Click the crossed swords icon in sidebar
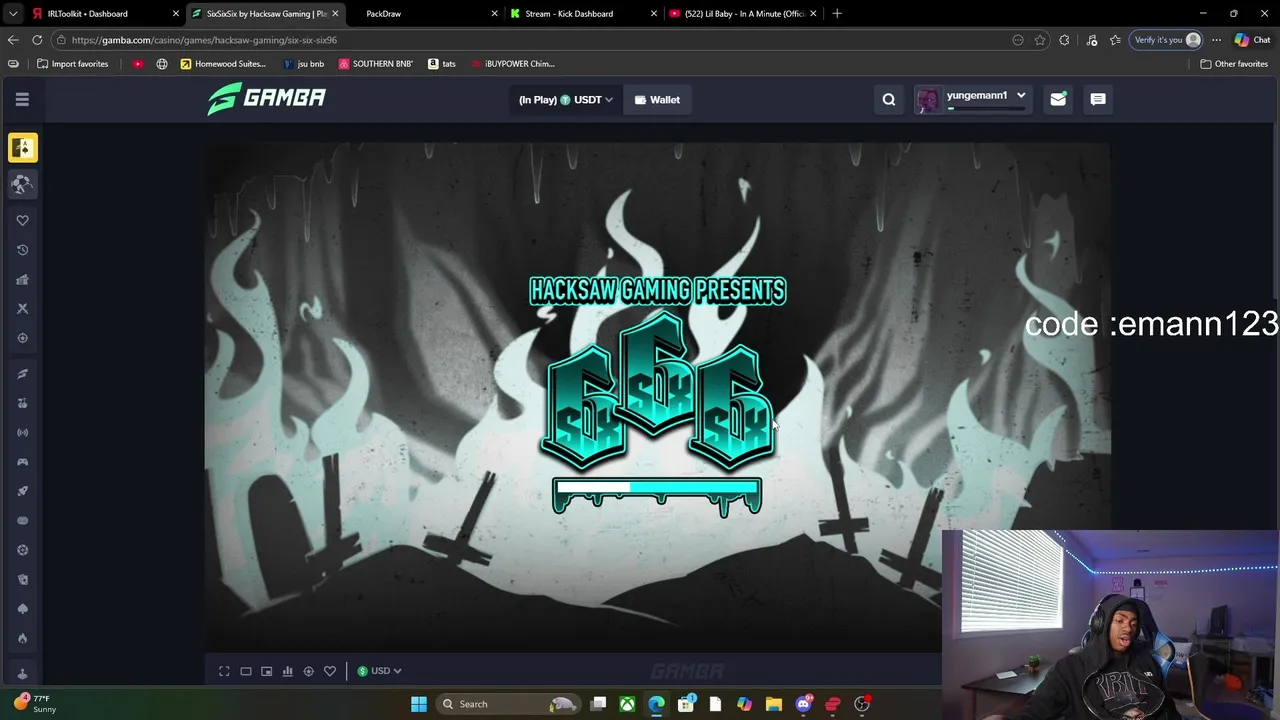This screenshot has height=720, width=1280. (x=22, y=308)
